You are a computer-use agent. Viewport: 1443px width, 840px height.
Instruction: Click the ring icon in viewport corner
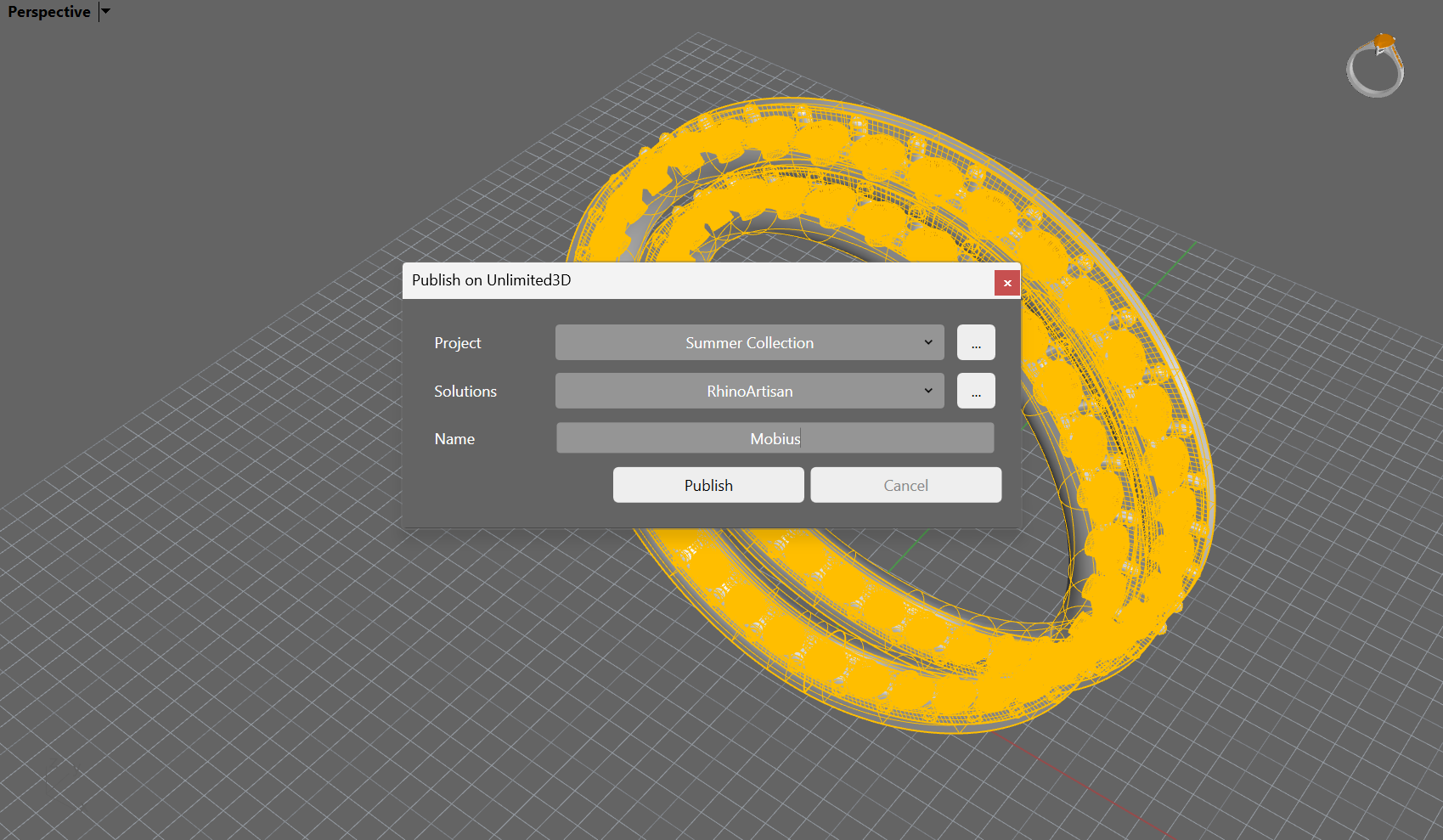[x=1375, y=66]
